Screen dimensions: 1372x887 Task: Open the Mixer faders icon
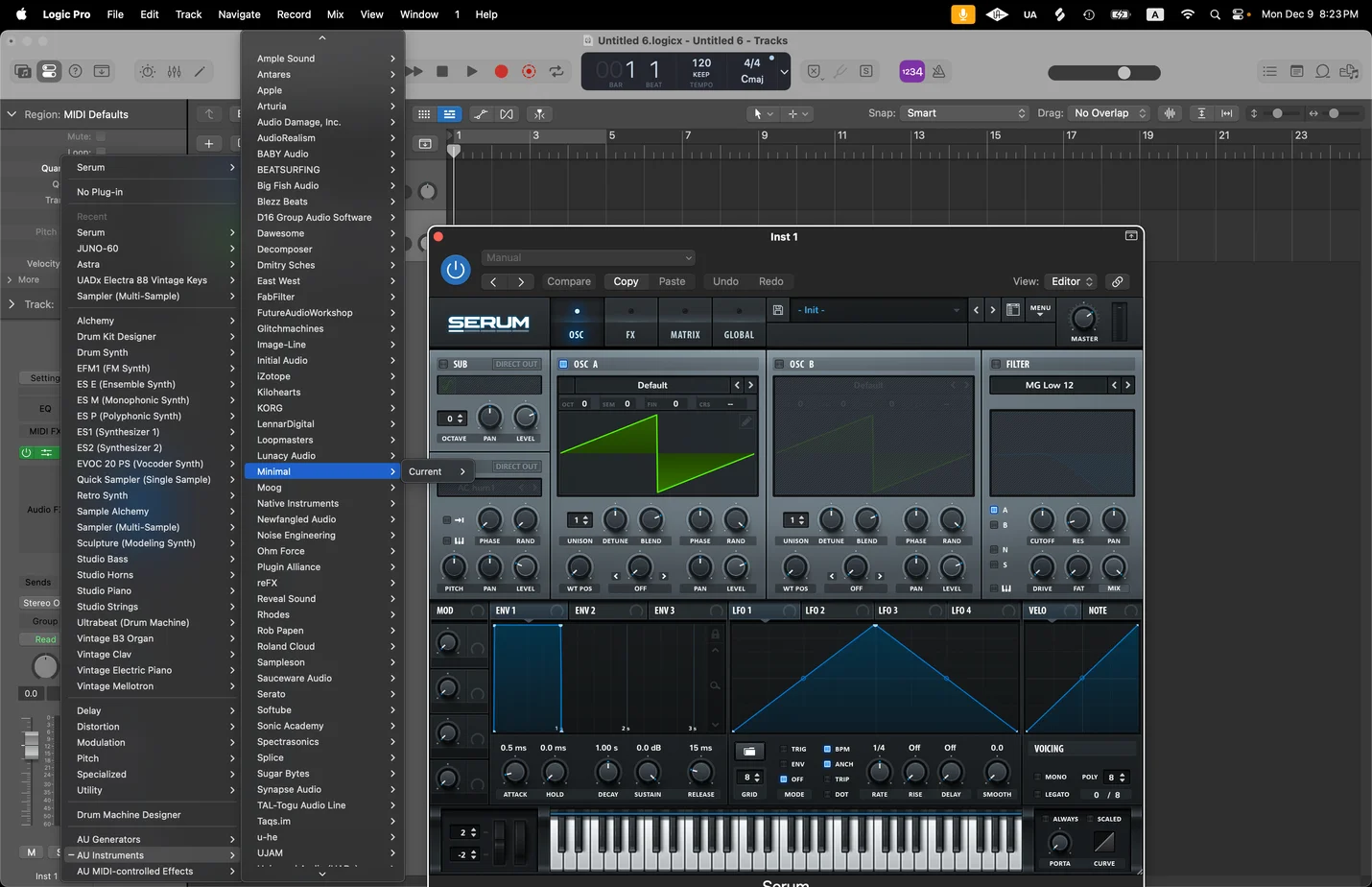point(174,72)
